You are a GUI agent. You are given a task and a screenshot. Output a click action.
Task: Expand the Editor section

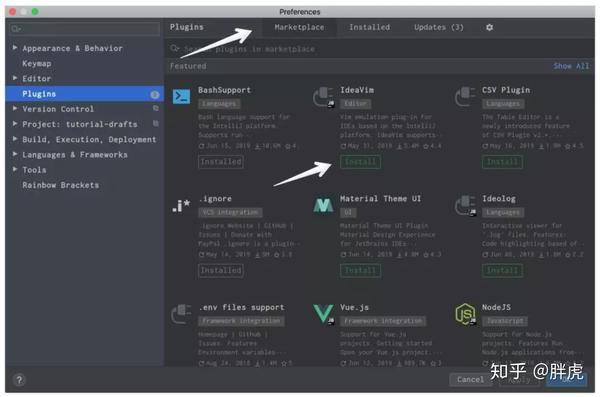tap(15, 78)
